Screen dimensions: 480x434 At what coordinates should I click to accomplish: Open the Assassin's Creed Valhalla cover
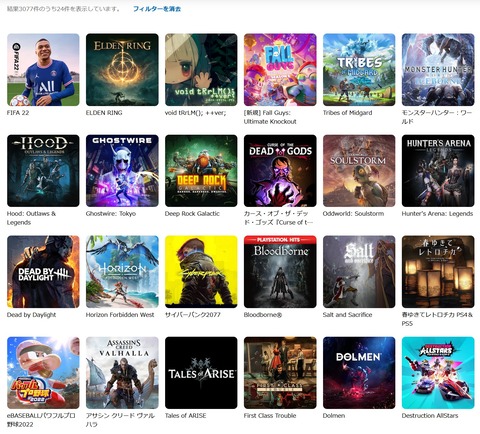[x=122, y=373]
